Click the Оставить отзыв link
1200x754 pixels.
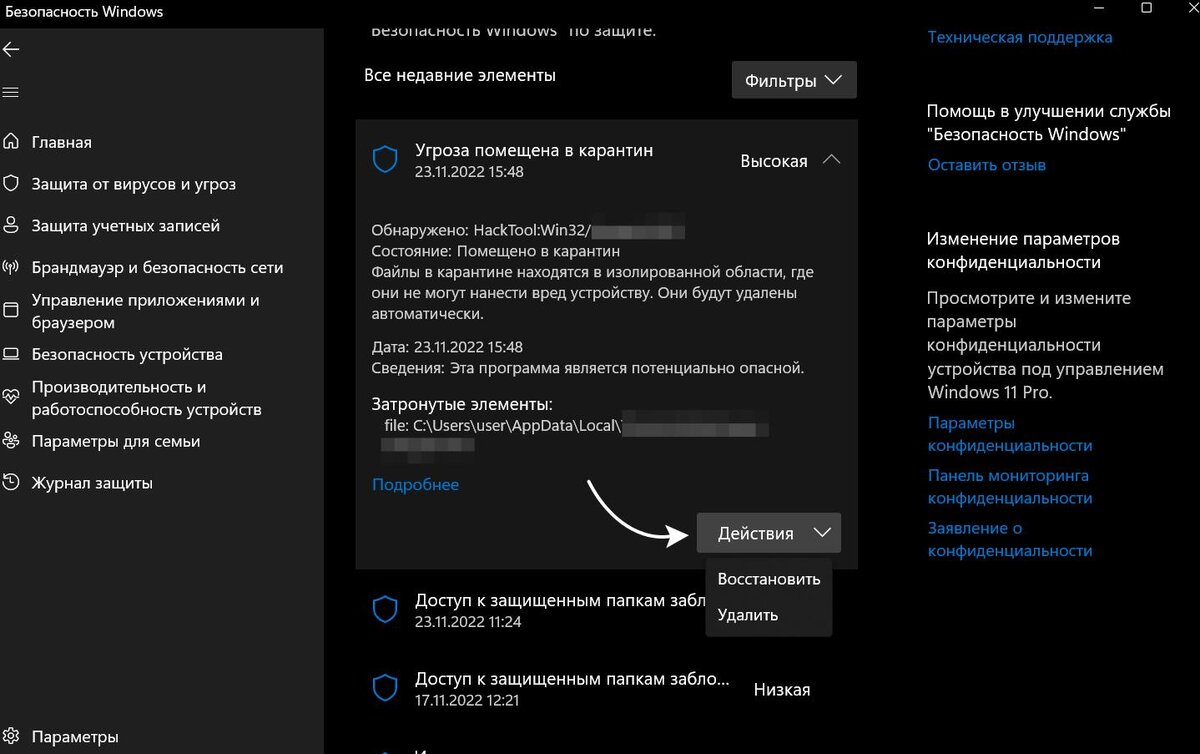[987, 165]
